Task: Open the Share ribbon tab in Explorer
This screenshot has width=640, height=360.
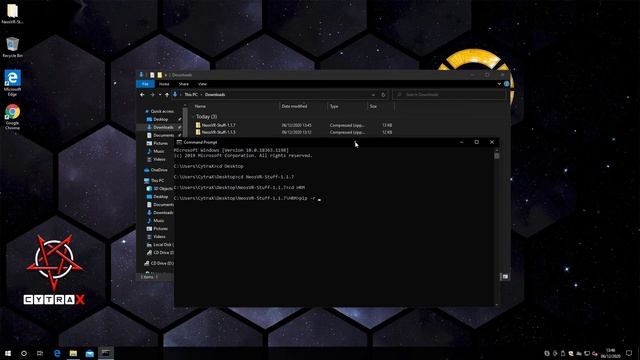Action: coord(184,84)
